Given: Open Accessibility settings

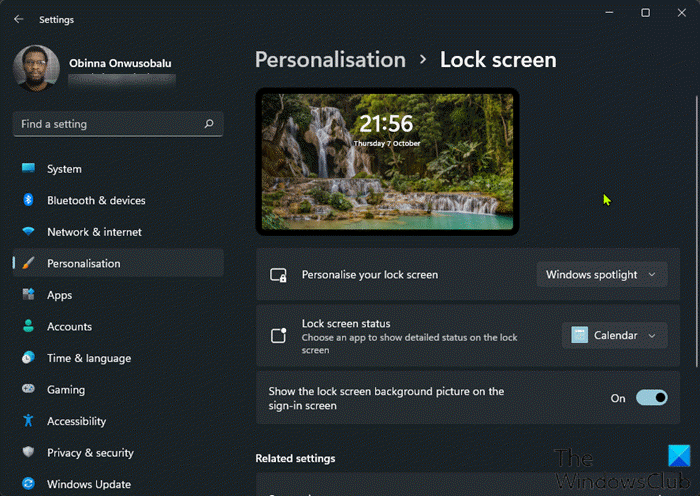Looking at the screenshot, I should [118, 421].
